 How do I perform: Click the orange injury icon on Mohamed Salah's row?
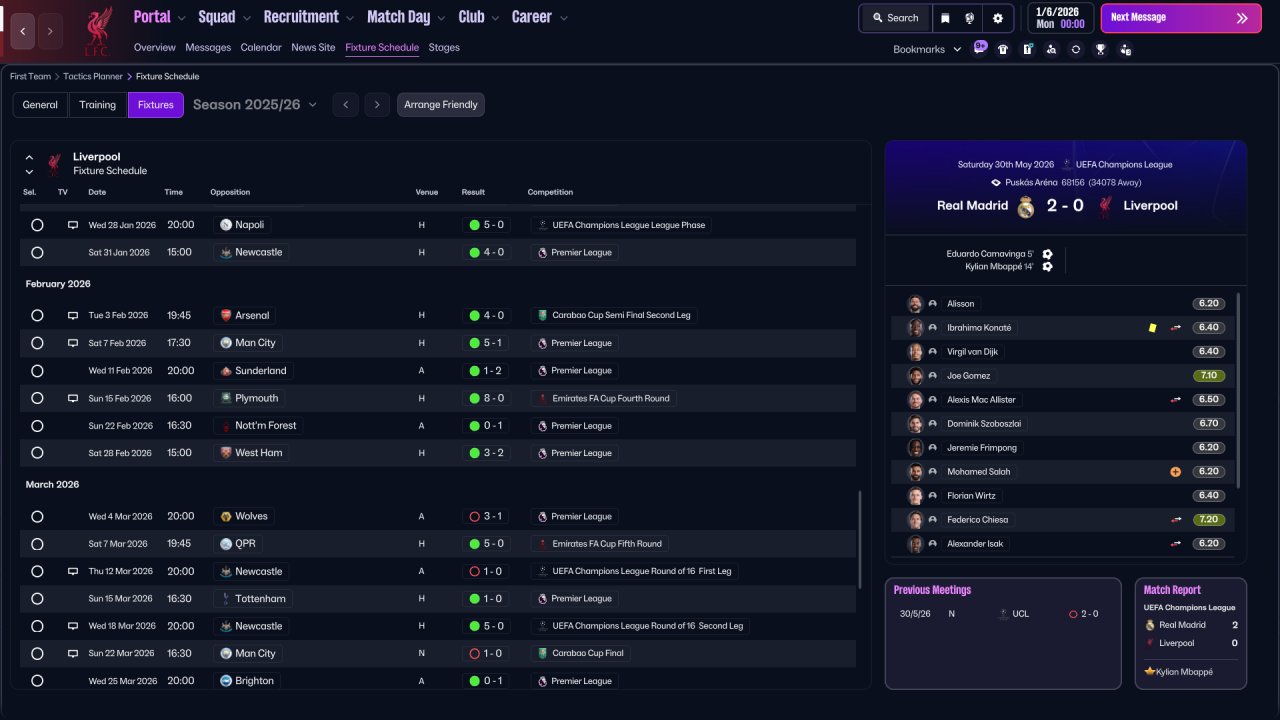(1175, 471)
